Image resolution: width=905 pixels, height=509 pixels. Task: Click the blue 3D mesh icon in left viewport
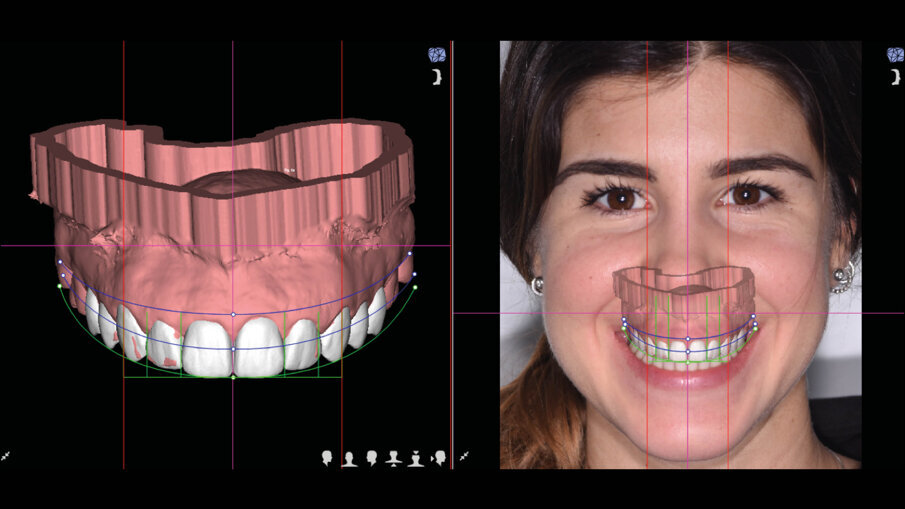click(436, 55)
